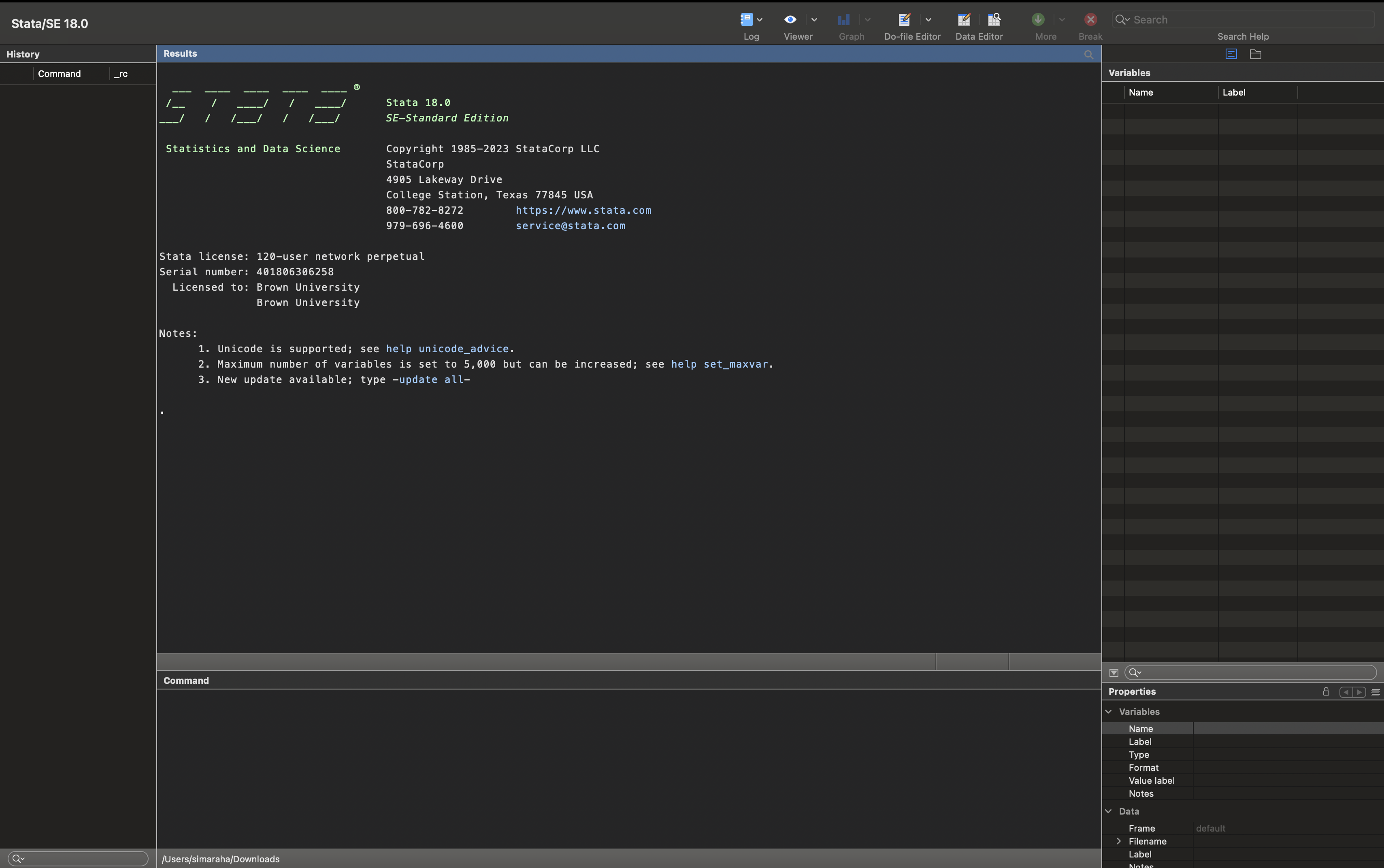Toggle the Properties lock icon
The height and width of the screenshot is (868, 1384).
coord(1326,692)
